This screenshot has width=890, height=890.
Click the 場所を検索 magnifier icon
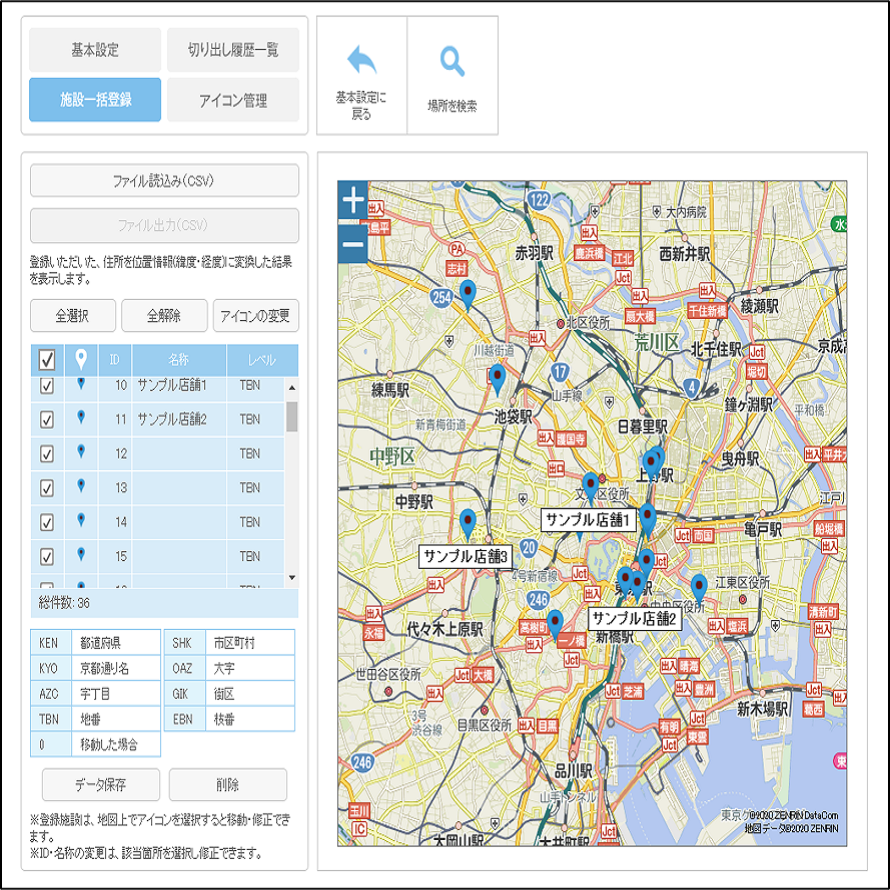tap(452, 63)
